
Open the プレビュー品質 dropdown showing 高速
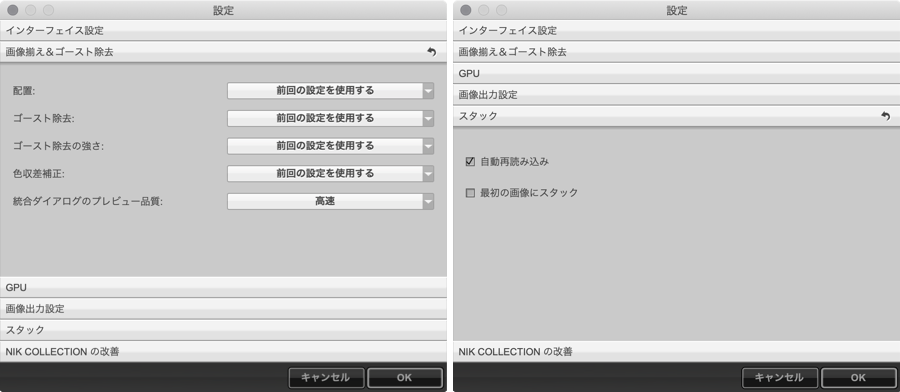331,201
